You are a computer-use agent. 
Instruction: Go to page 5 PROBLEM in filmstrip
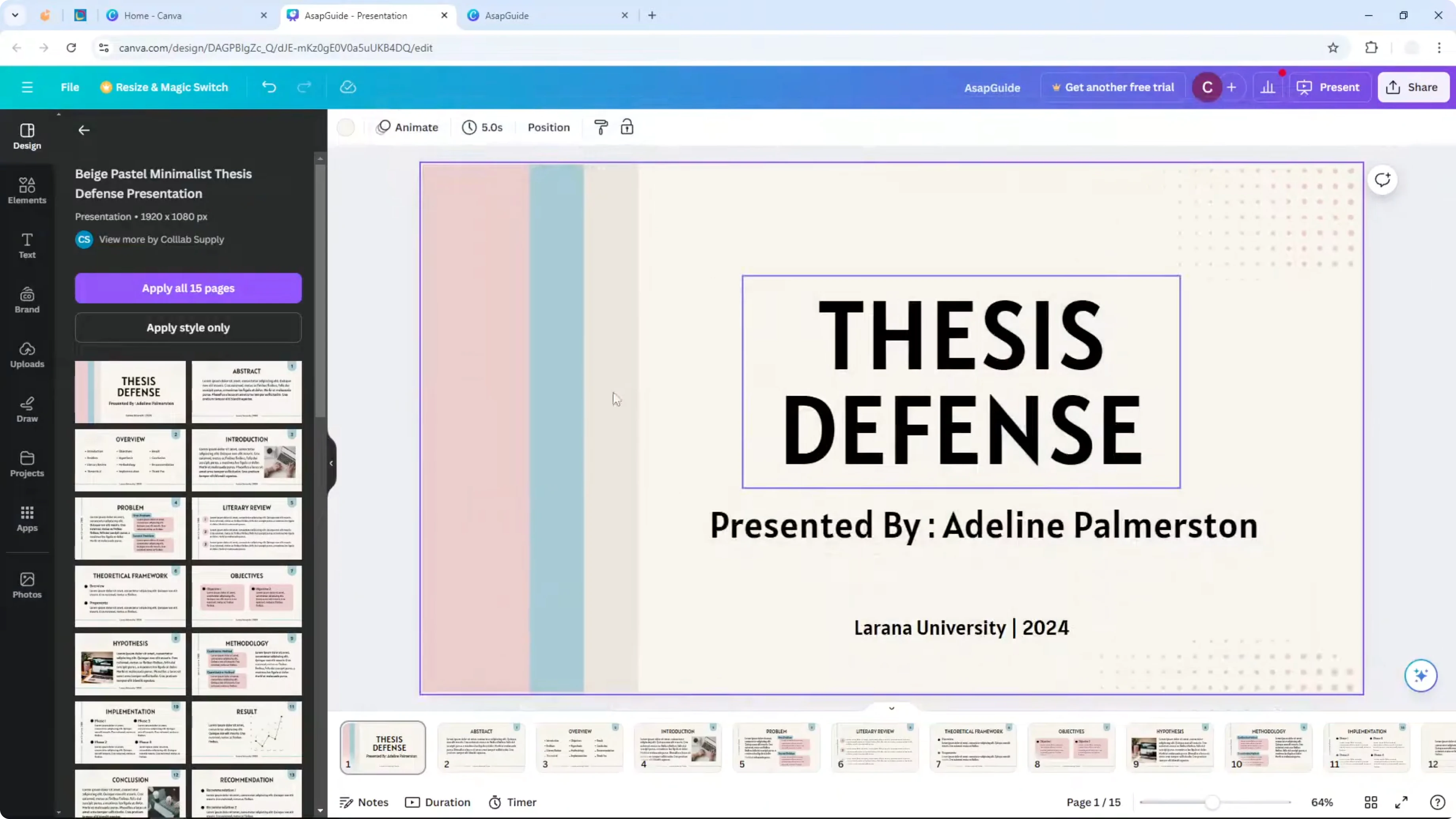click(x=777, y=747)
